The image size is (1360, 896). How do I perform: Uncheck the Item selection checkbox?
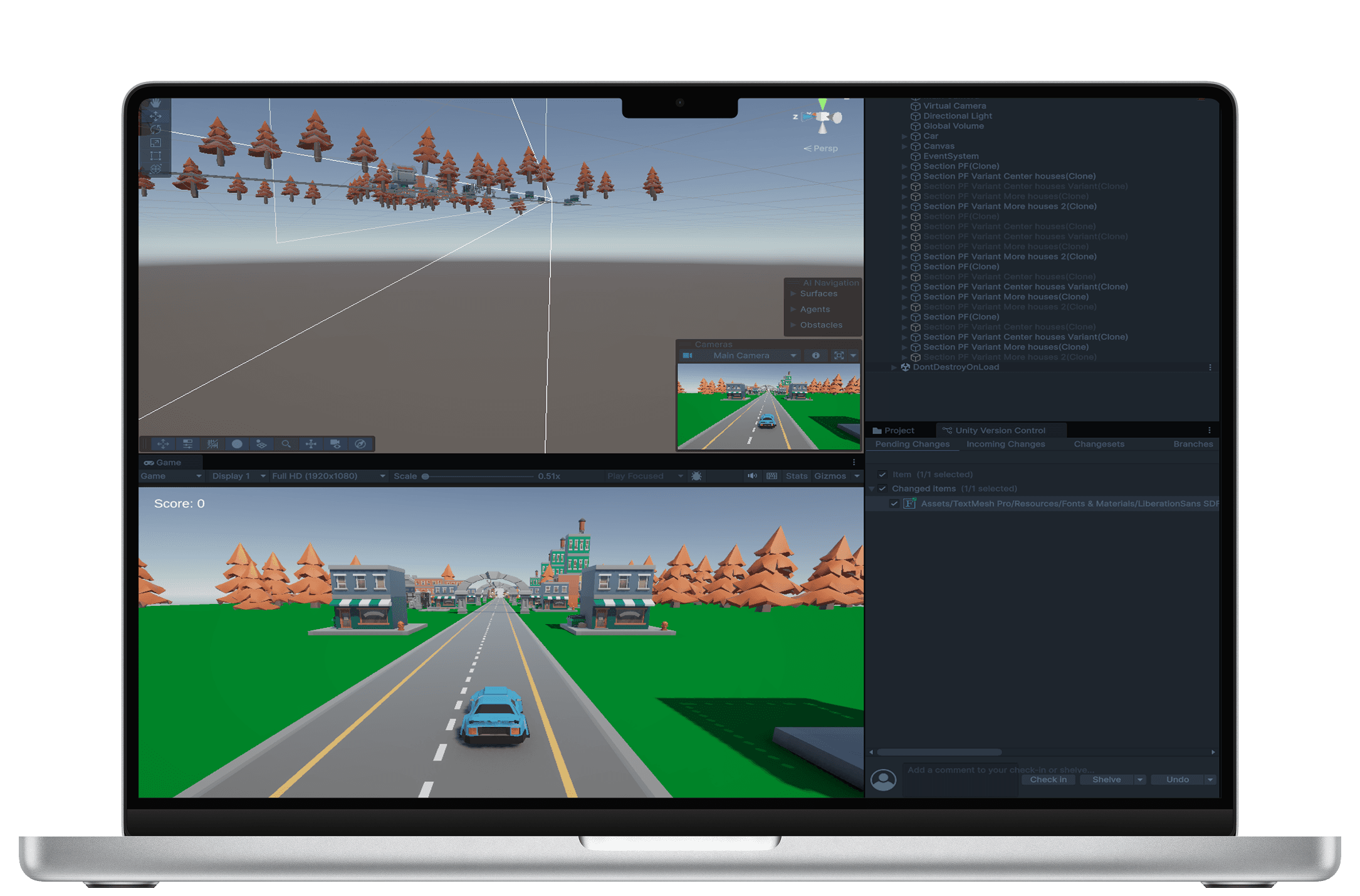pyautogui.click(x=883, y=474)
